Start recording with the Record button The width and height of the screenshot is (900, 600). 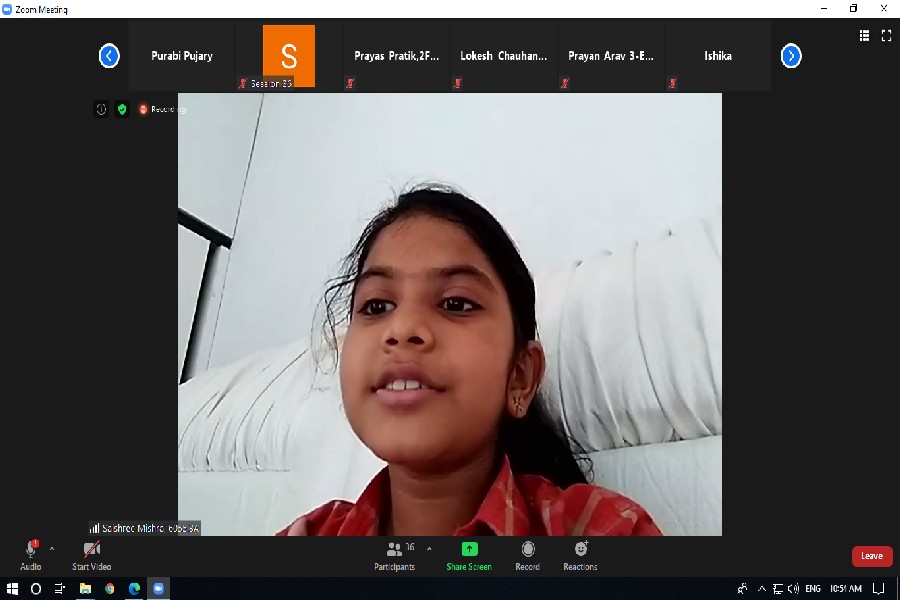pos(528,549)
